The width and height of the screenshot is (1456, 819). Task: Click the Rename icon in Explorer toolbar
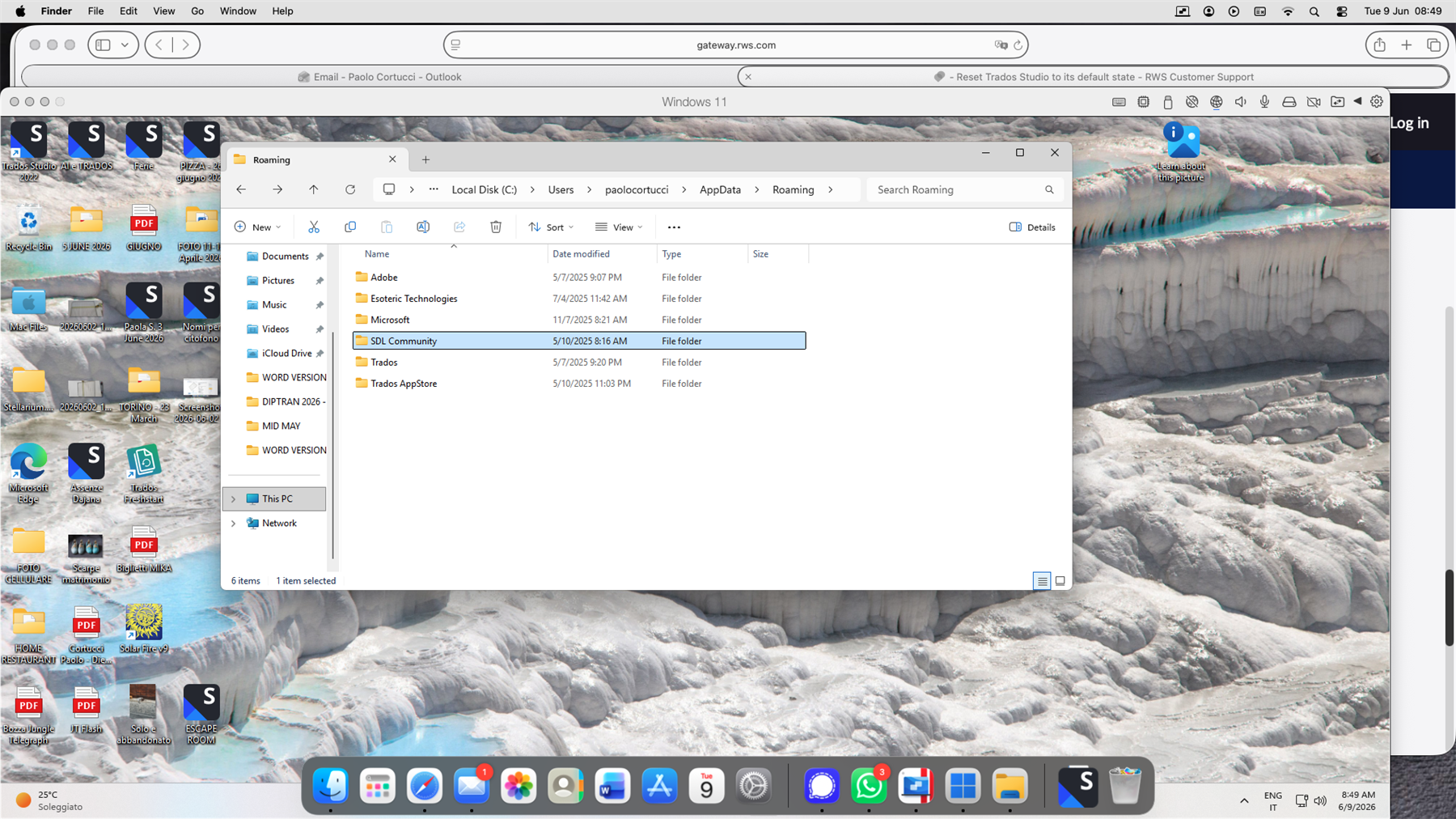click(423, 227)
